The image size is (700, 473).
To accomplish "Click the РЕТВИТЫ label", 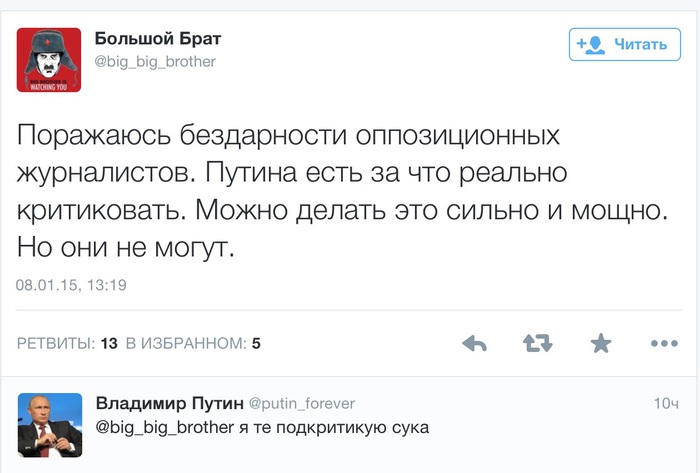I will point(56,343).
